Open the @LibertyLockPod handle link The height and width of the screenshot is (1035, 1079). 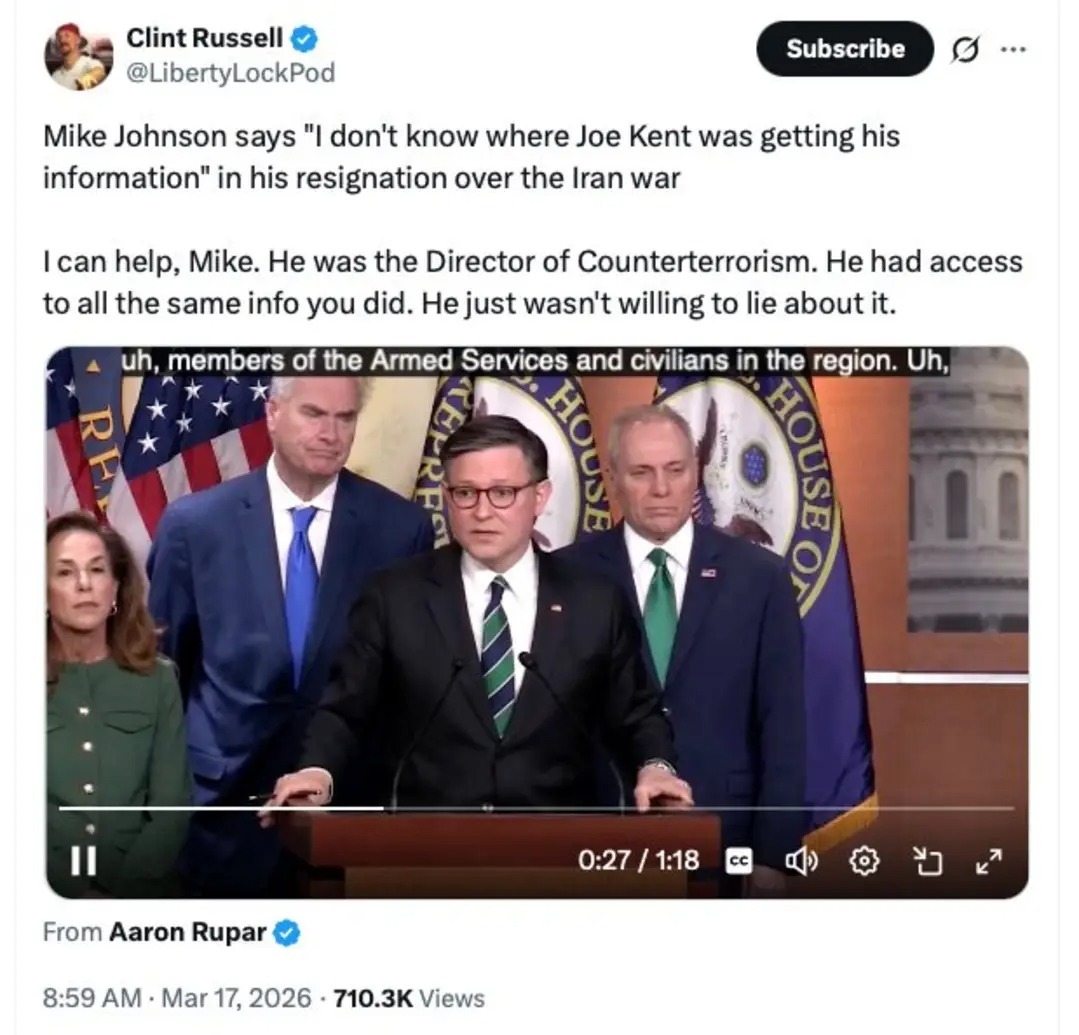click(x=231, y=72)
